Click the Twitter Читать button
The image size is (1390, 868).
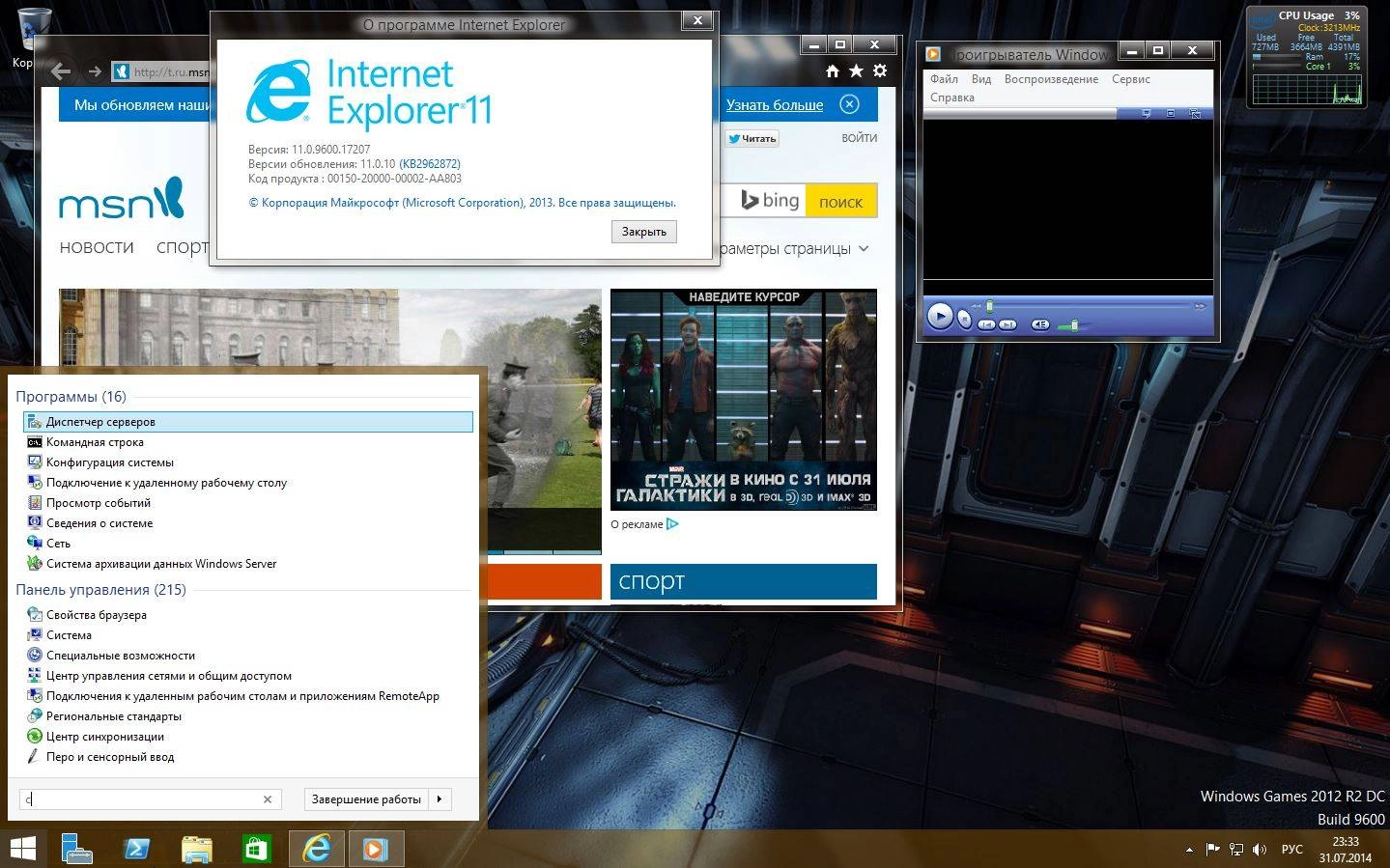pos(752,138)
